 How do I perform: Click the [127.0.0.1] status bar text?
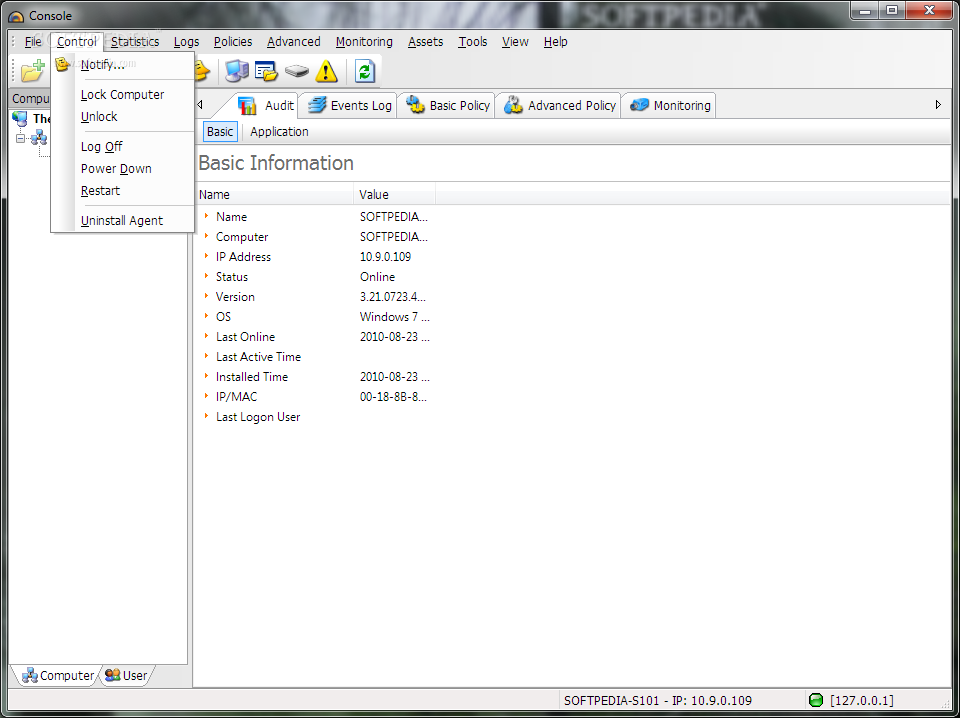coord(861,700)
